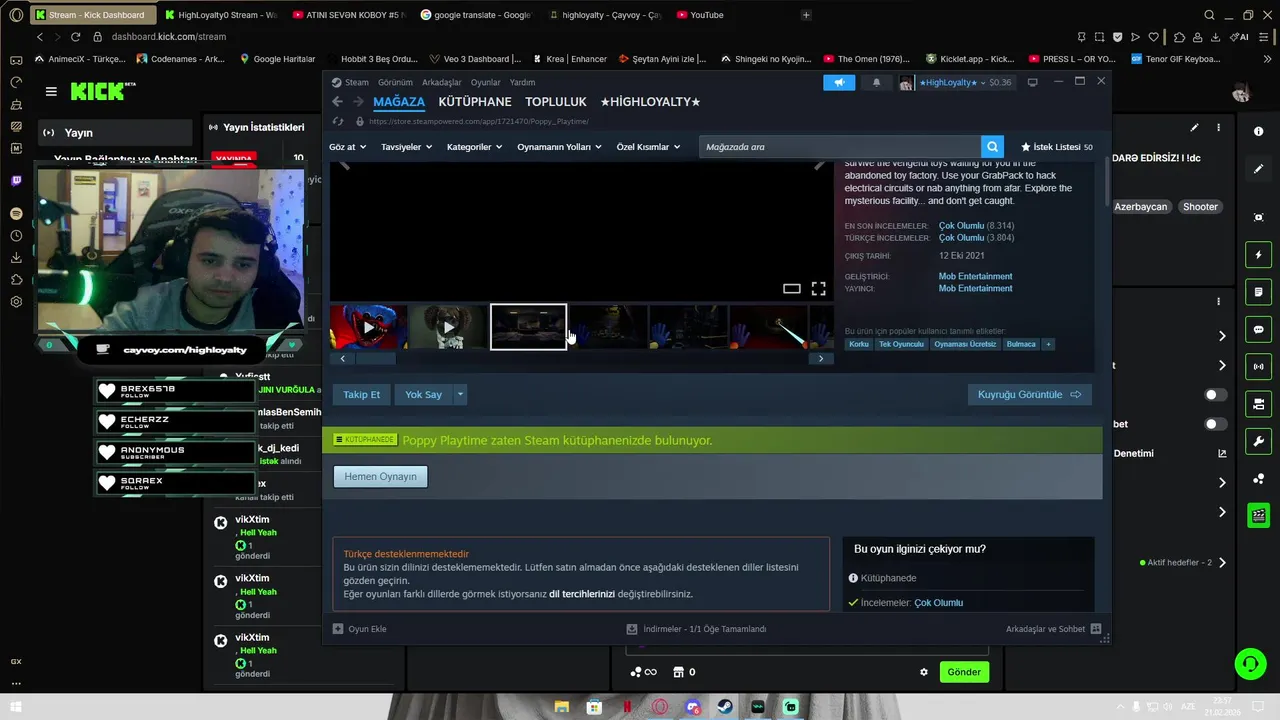The image size is (1280, 720).
Task: Switch to TOPLULUK tab
Action: click(556, 102)
